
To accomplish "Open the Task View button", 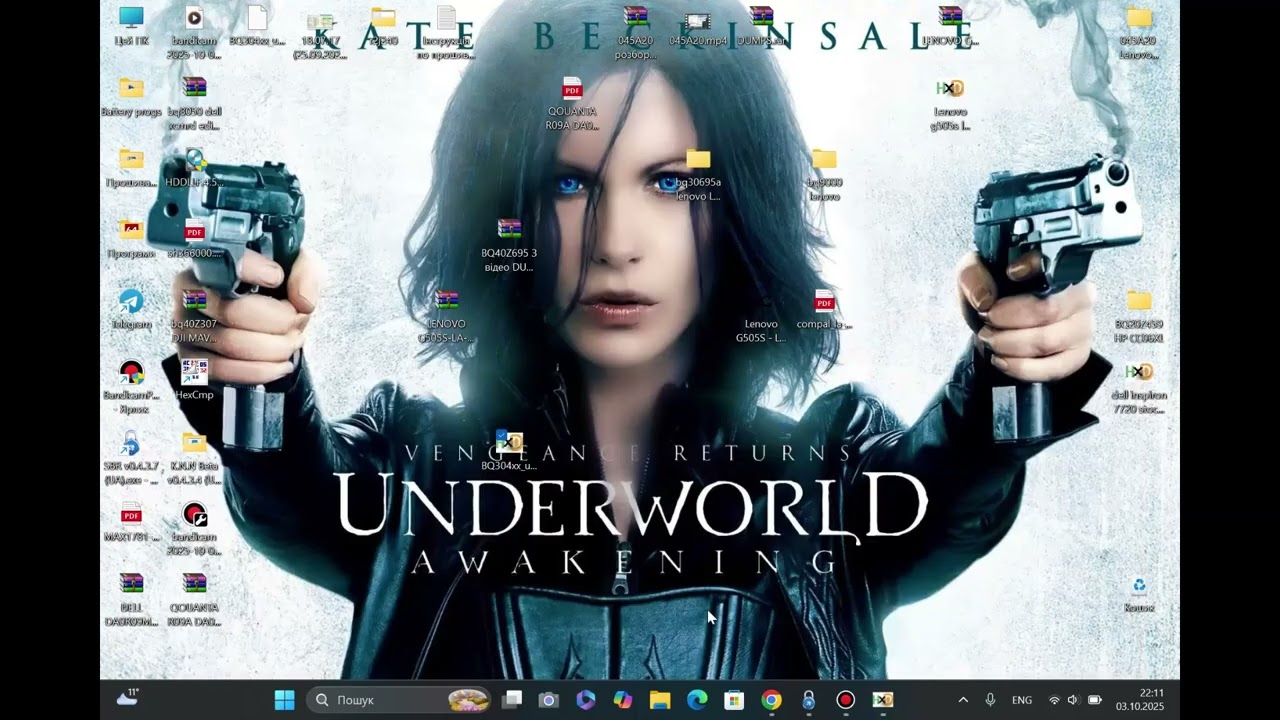I will point(512,700).
